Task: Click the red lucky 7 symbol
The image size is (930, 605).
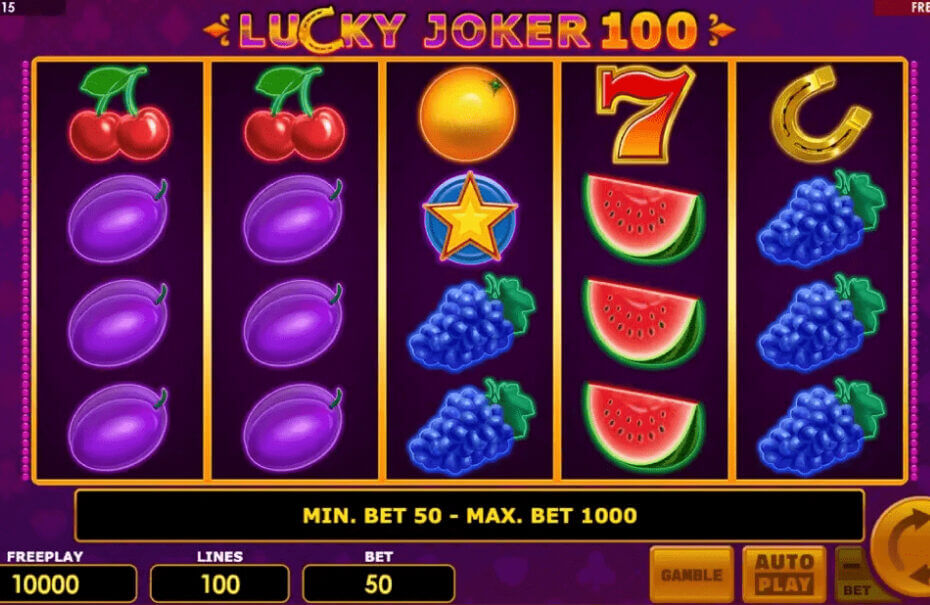Action: (644, 113)
